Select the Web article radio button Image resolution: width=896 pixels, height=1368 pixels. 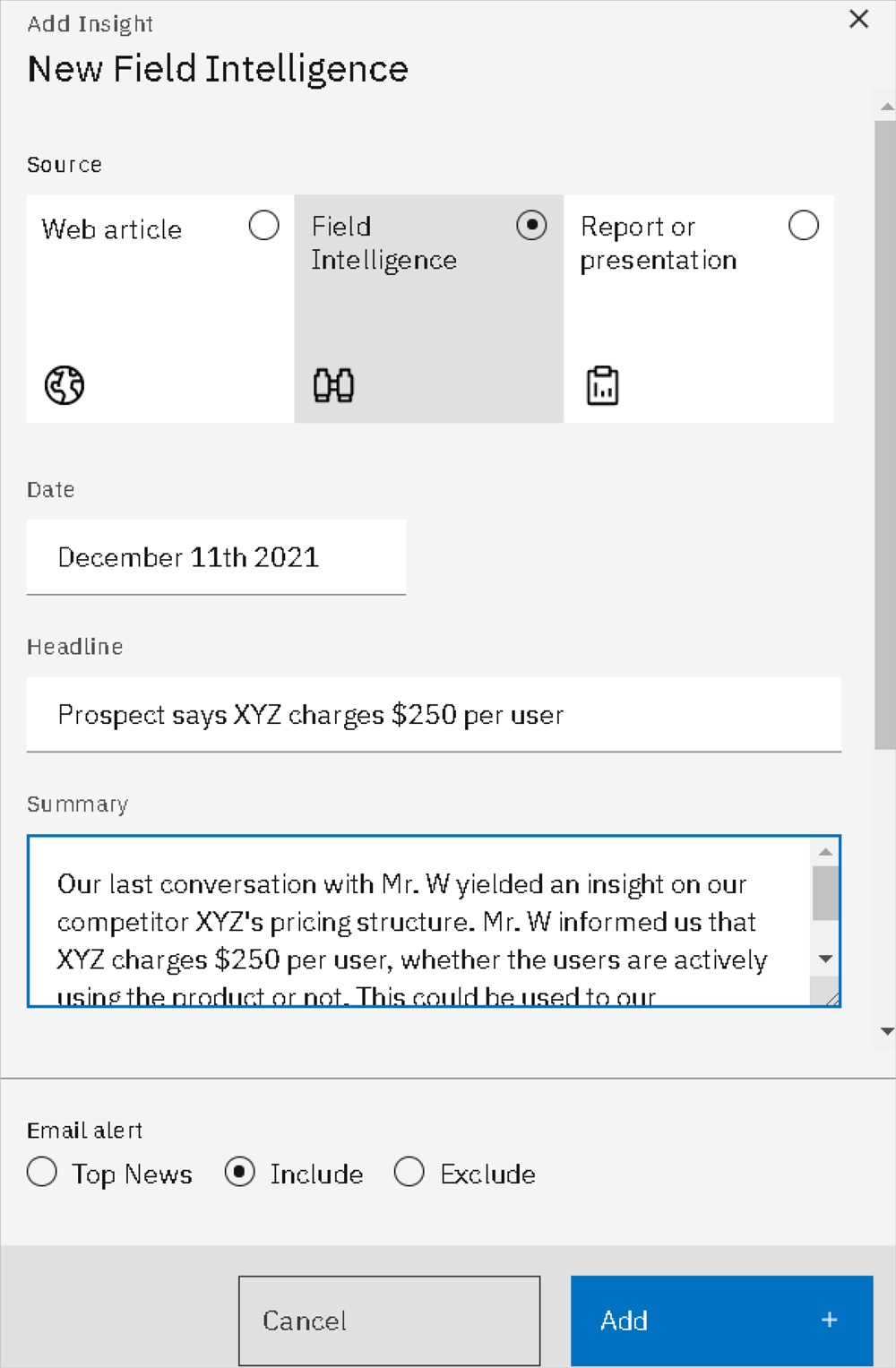pyautogui.click(x=263, y=225)
